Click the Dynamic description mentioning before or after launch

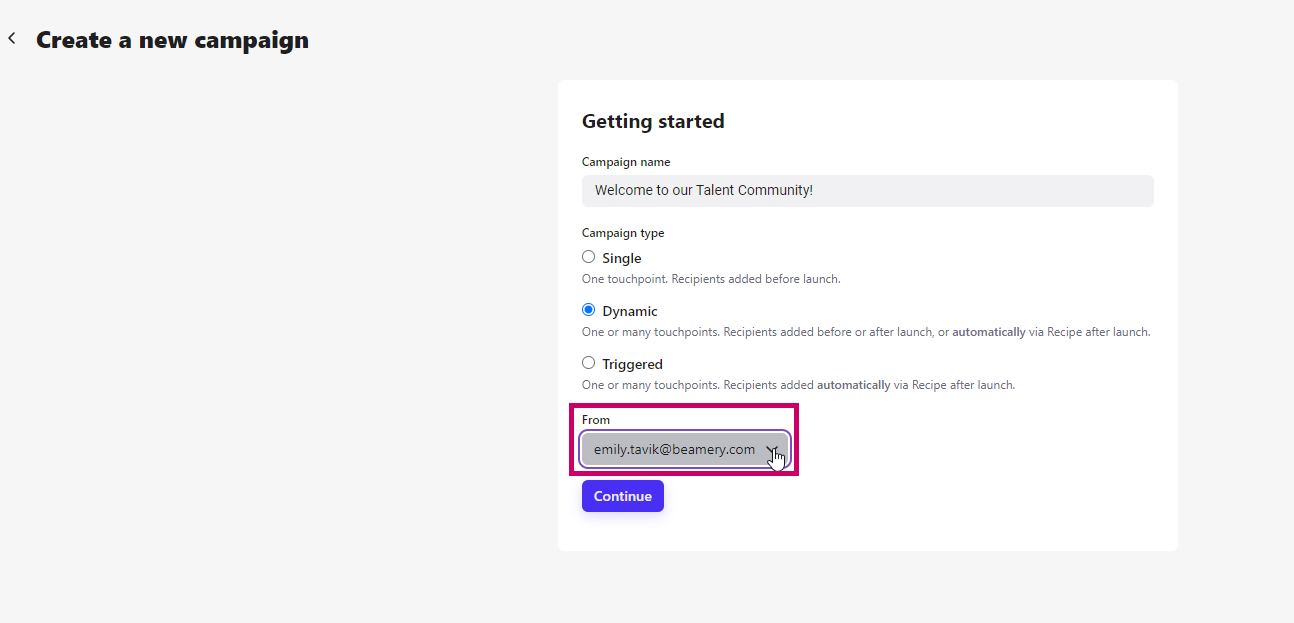pyautogui.click(x=866, y=332)
